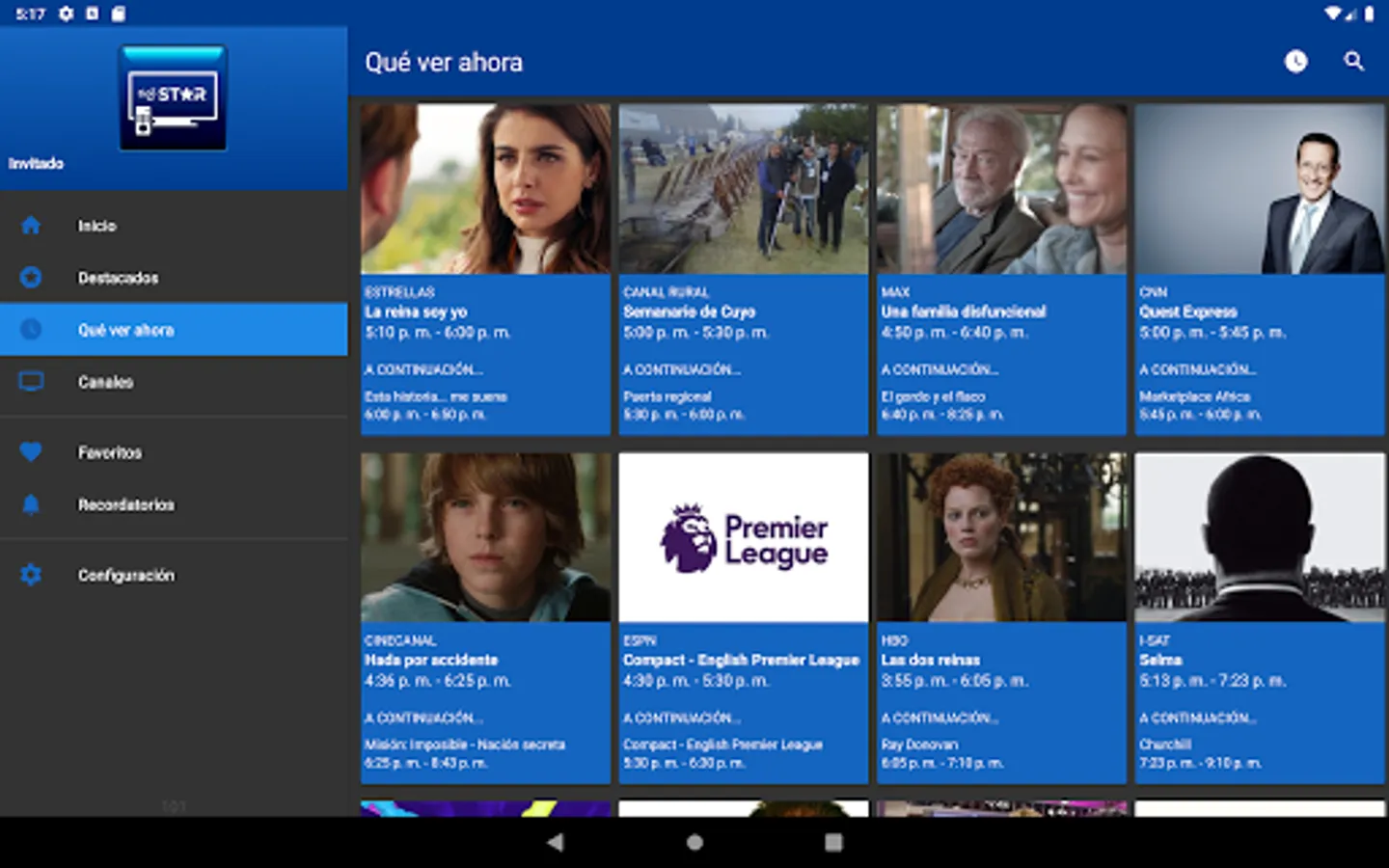Image resolution: width=1389 pixels, height=868 pixels.
Task: Select Canales in the side menu
Action: [x=174, y=382]
